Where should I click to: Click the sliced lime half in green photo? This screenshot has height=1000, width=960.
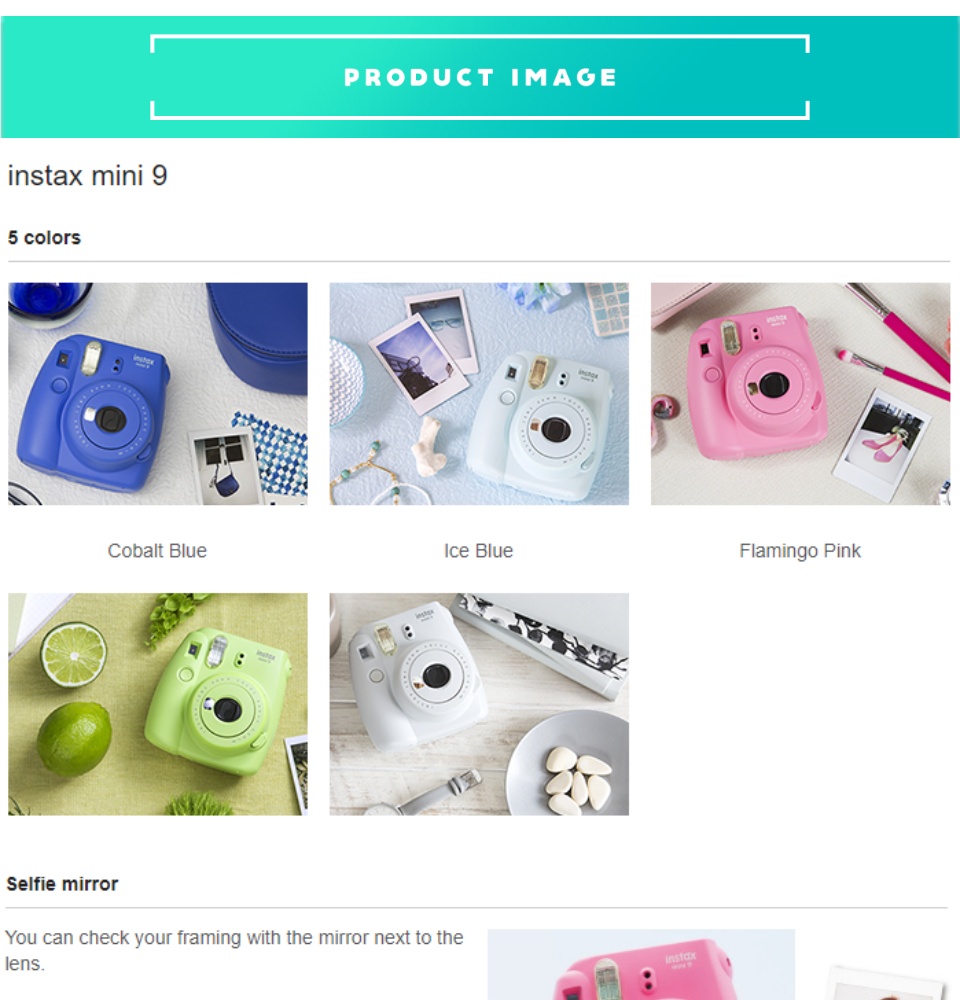(73, 655)
